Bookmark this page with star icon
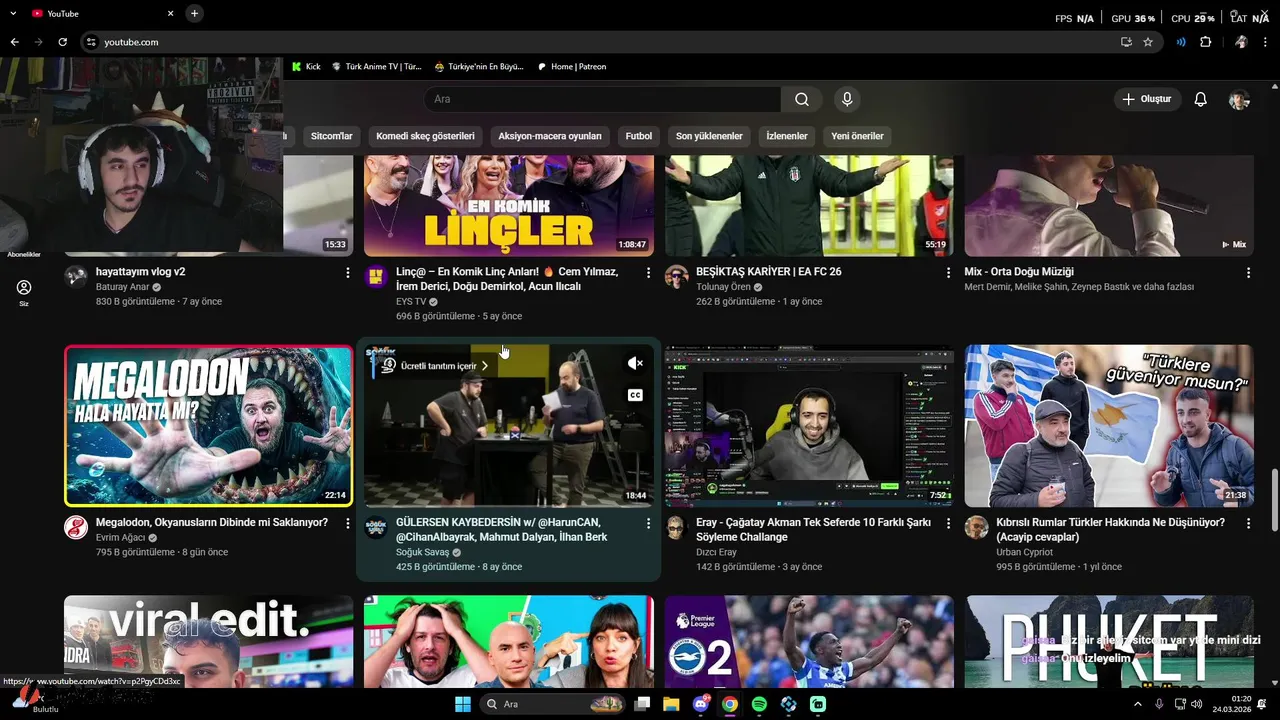Screen dimensions: 1280x720 click(x=1148, y=42)
